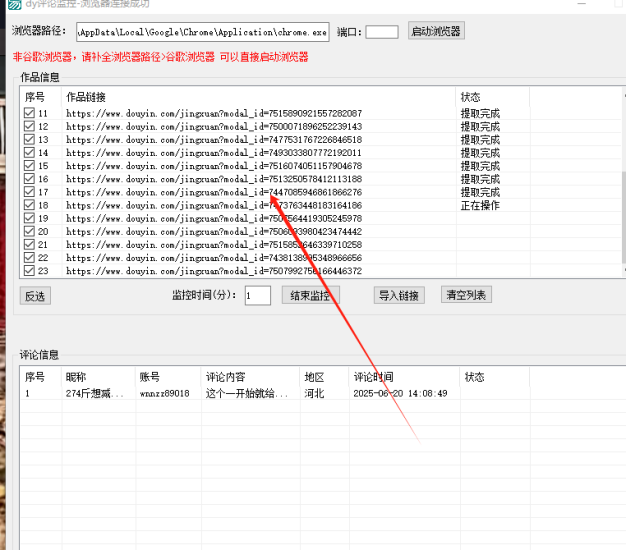
Task: Stop monitoring with 结束监控 button
Action: click(311, 296)
